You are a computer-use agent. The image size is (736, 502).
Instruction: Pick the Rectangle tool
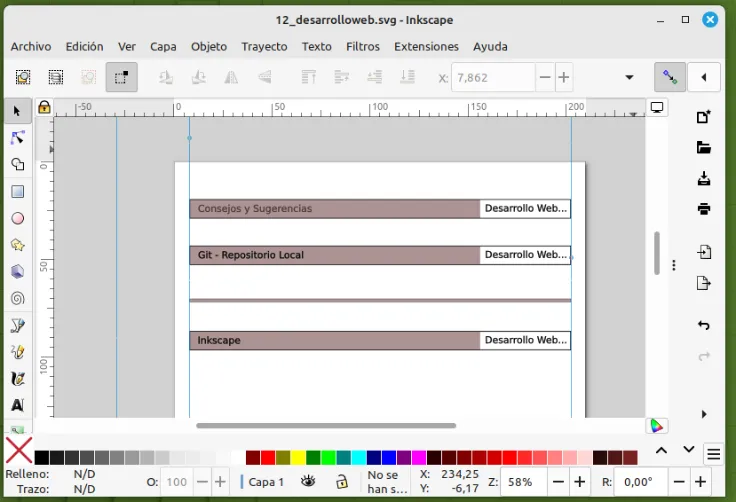(x=17, y=191)
